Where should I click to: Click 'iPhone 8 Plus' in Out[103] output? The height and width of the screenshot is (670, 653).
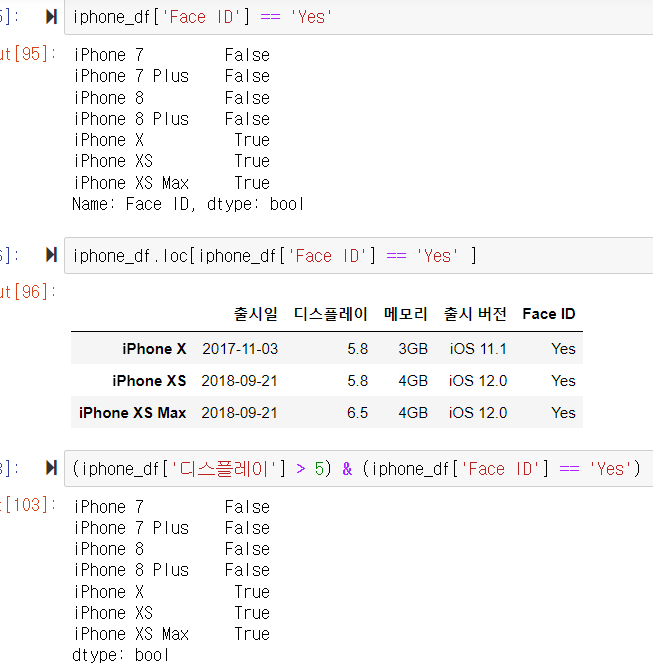(x=131, y=570)
